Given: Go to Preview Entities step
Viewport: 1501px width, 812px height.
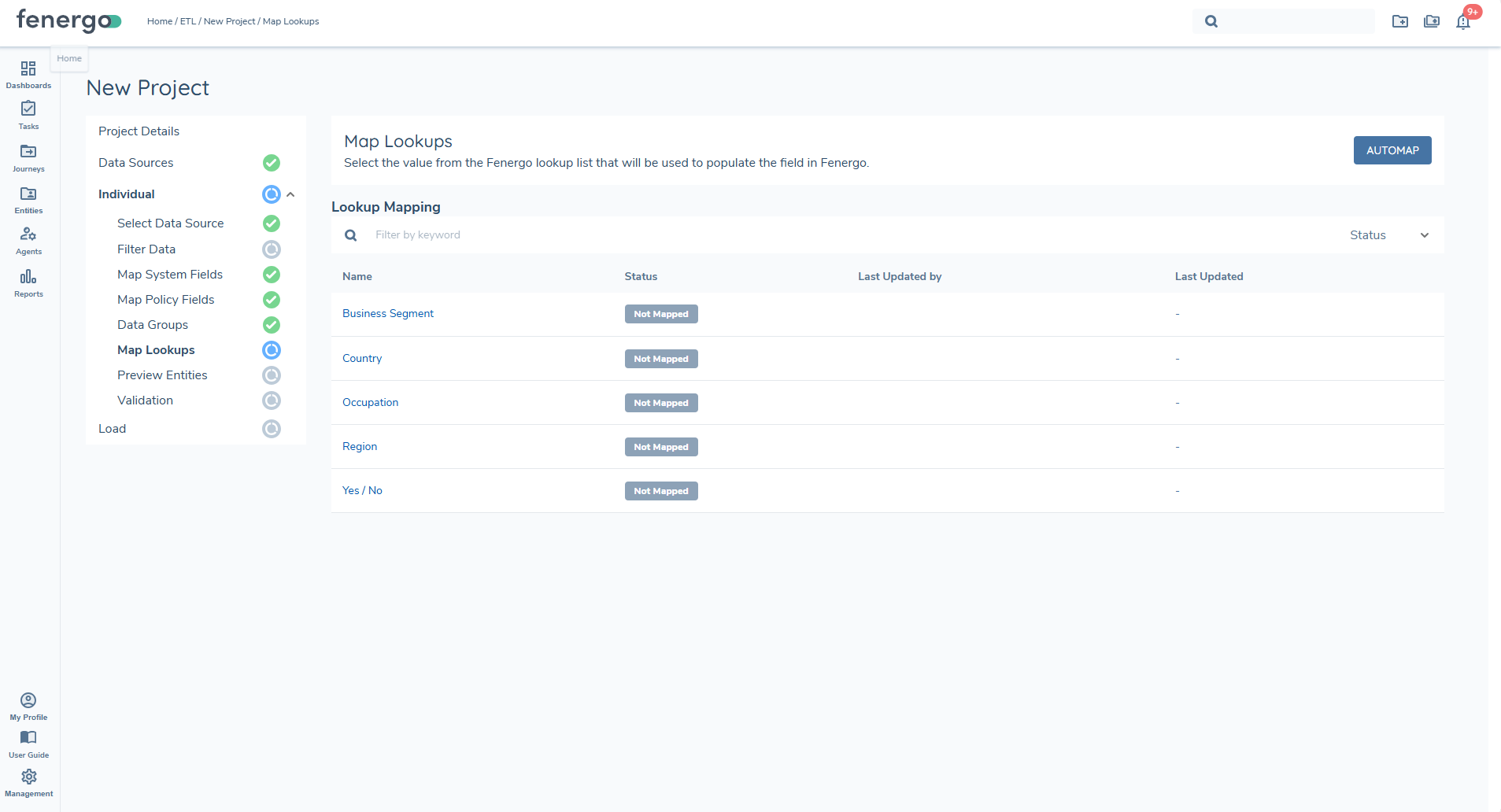Looking at the screenshot, I should point(162,375).
